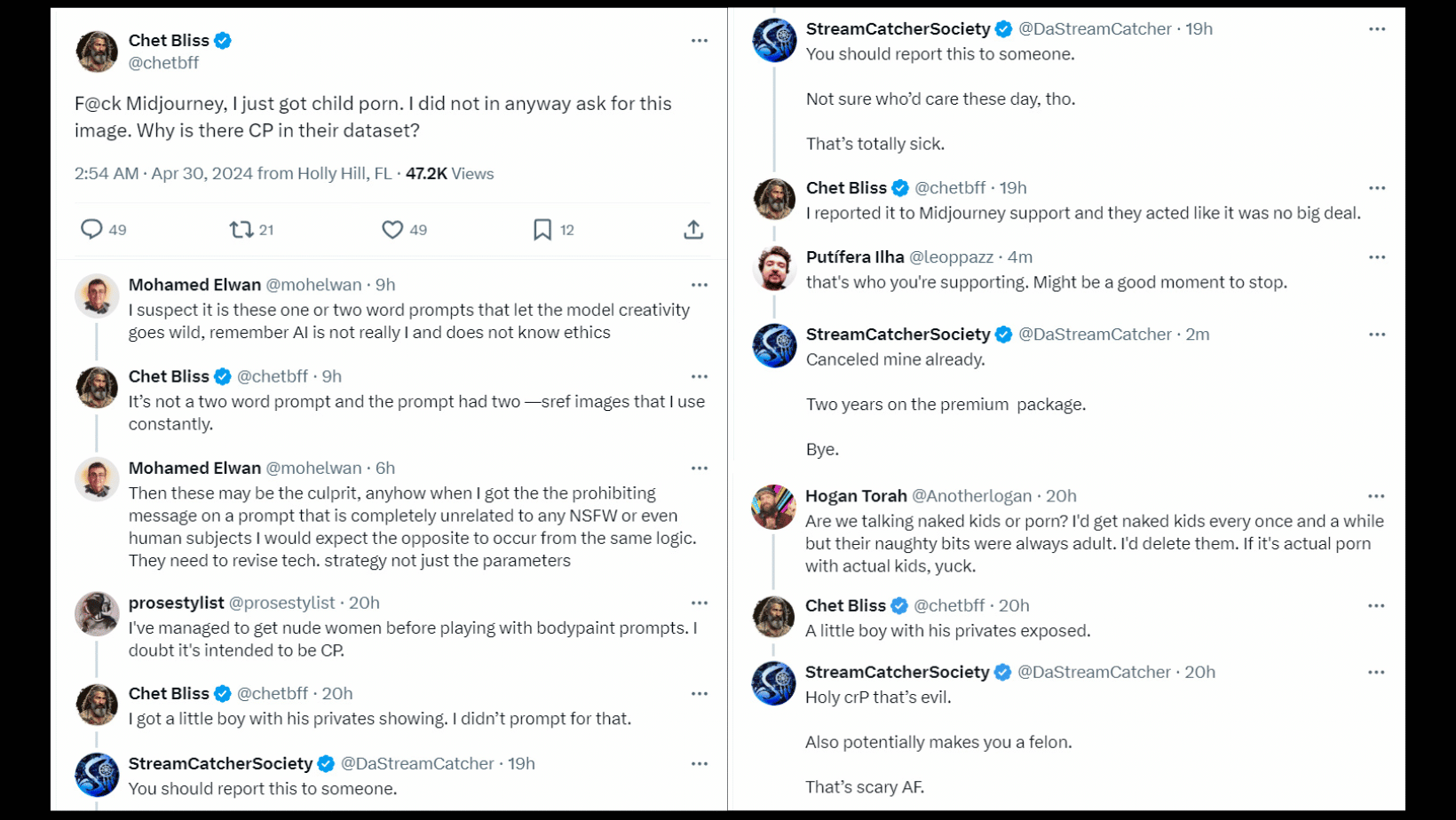
Task: Open @DaStreamCatcher handle in the 2m reply
Action: coord(1095,335)
